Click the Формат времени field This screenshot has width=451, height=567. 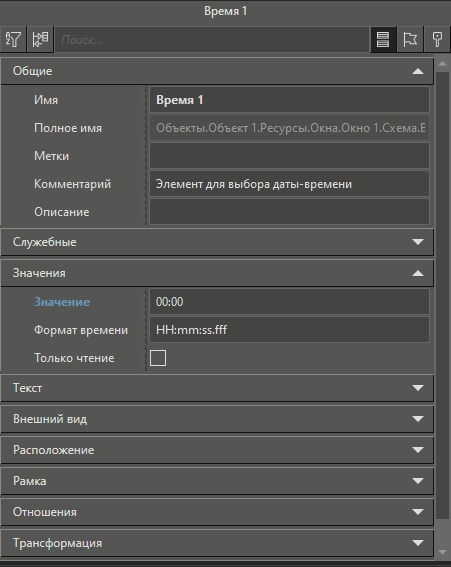click(289, 330)
